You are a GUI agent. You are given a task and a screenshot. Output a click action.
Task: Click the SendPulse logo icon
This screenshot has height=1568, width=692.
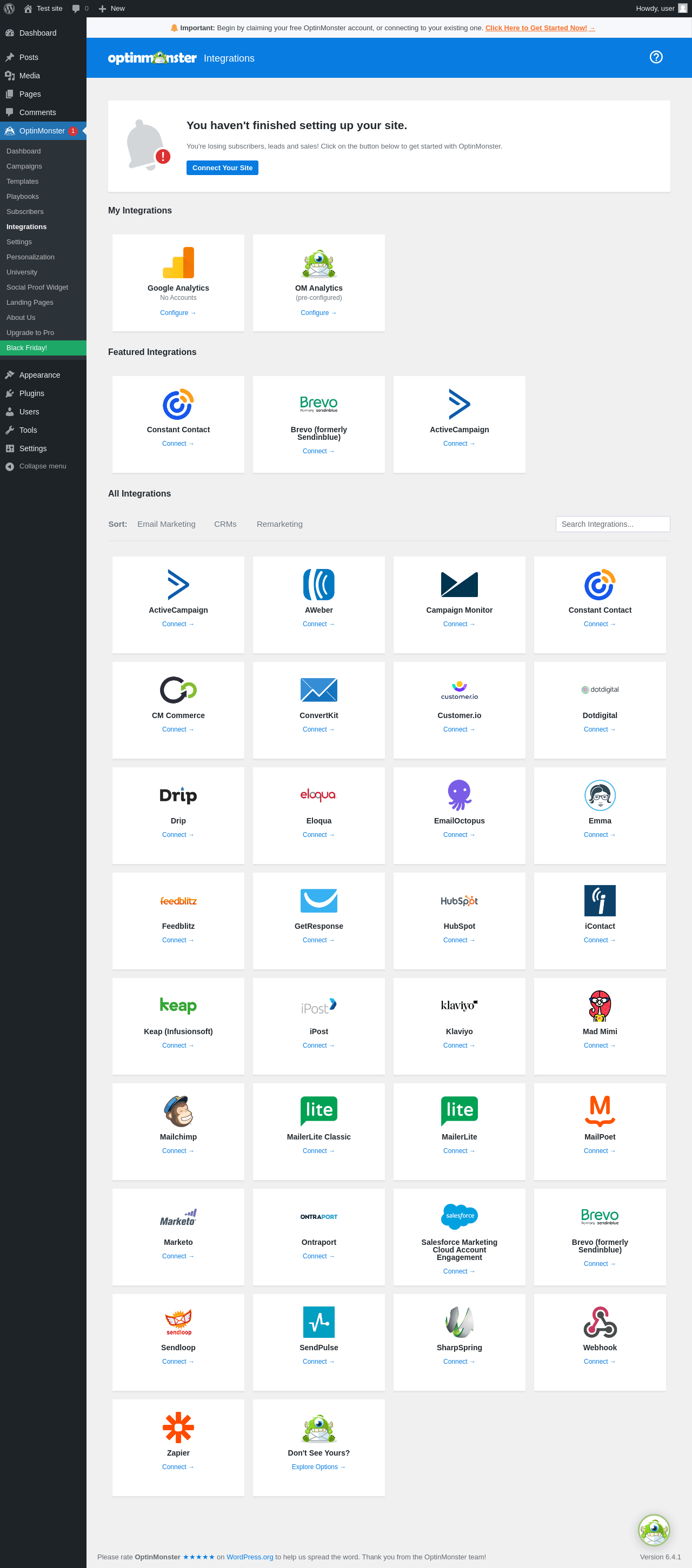318,1322
